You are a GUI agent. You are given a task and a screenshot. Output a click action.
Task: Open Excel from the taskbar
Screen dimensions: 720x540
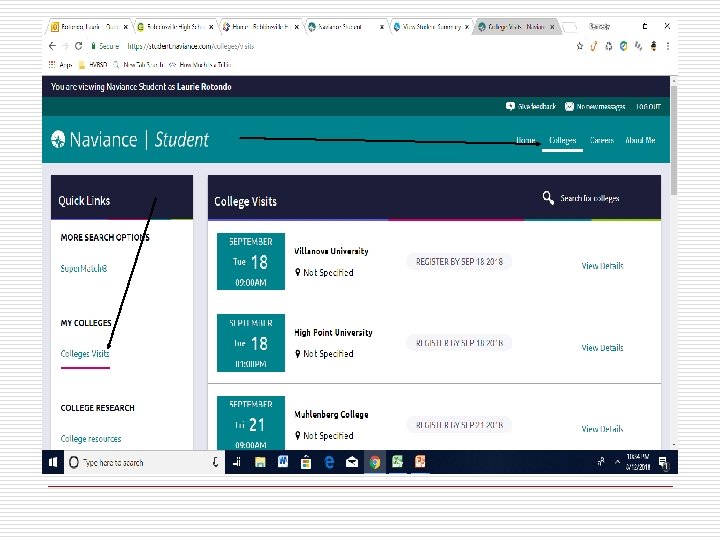pyautogui.click(x=397, y=461)
